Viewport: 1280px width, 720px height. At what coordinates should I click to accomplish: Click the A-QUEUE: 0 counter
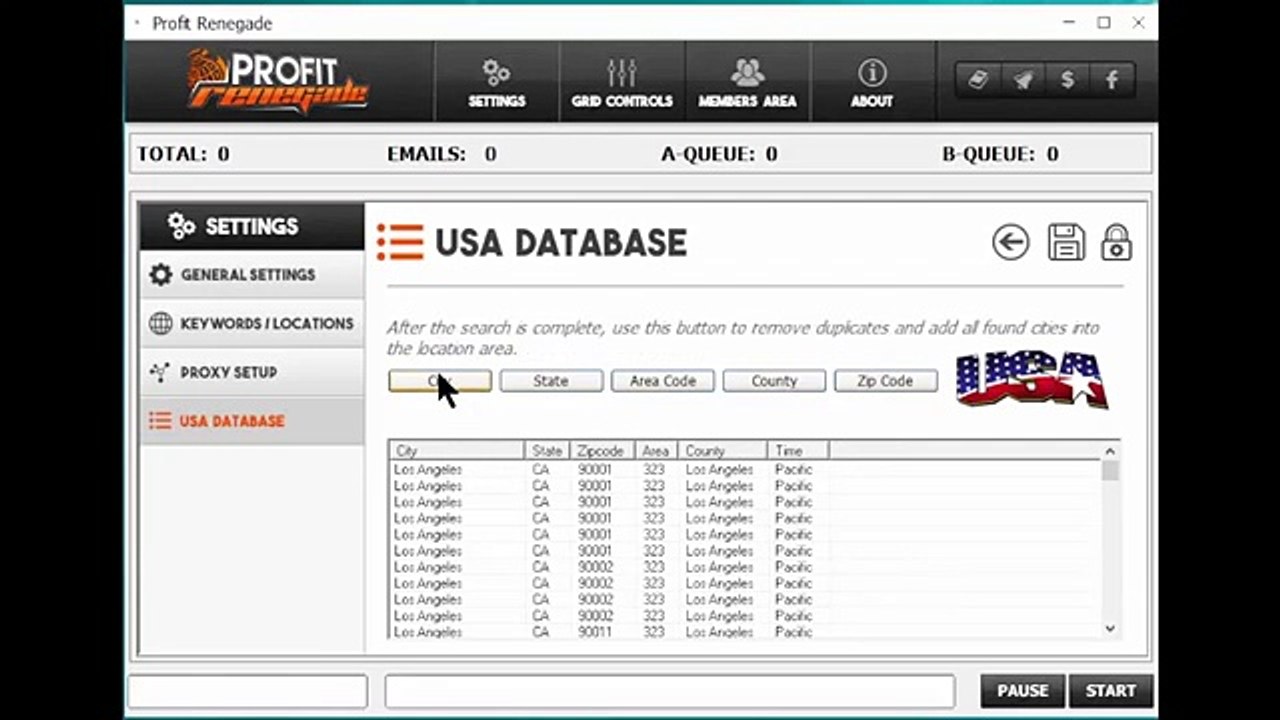[719, 154]
